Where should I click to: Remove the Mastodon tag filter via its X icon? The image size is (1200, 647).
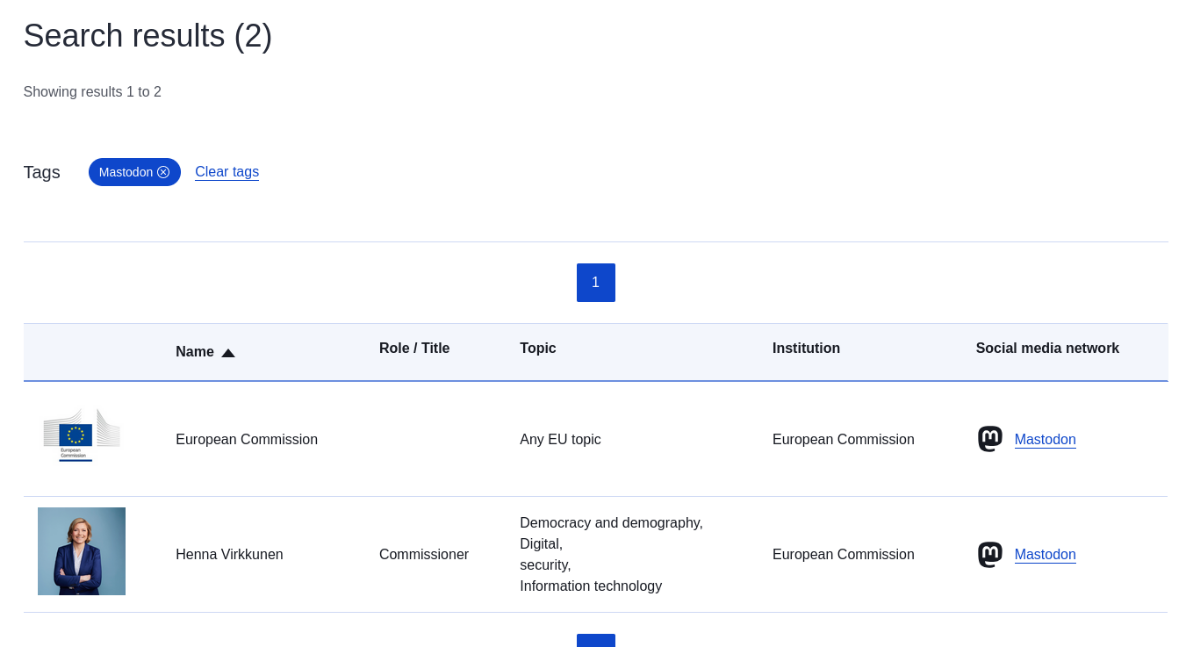click(163, 172)
